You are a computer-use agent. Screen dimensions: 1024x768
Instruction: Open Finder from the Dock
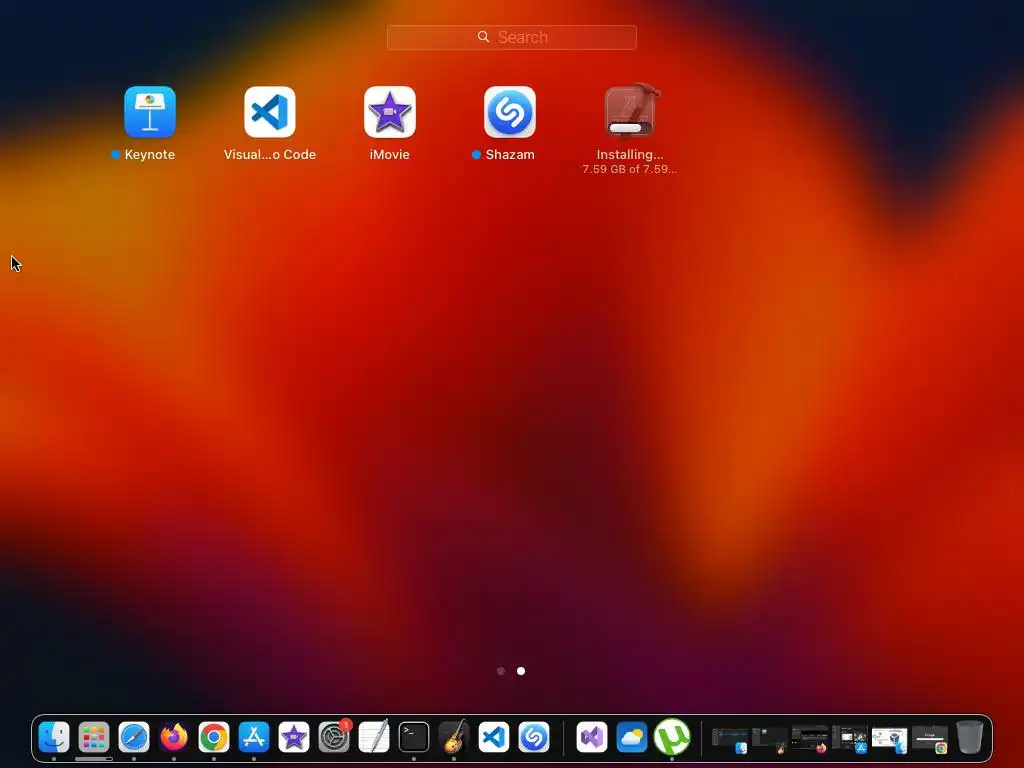pyautogui.click(x=54, y=737)
